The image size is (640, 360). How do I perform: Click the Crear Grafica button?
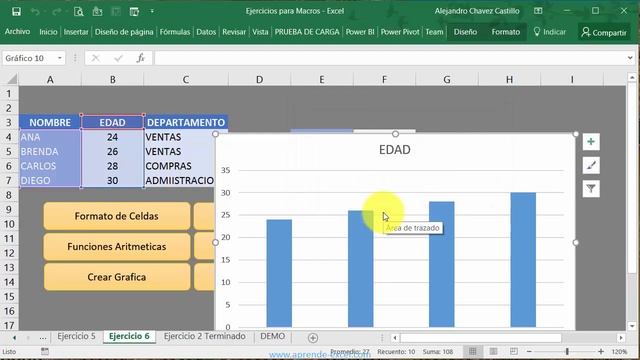pos(117,277)
